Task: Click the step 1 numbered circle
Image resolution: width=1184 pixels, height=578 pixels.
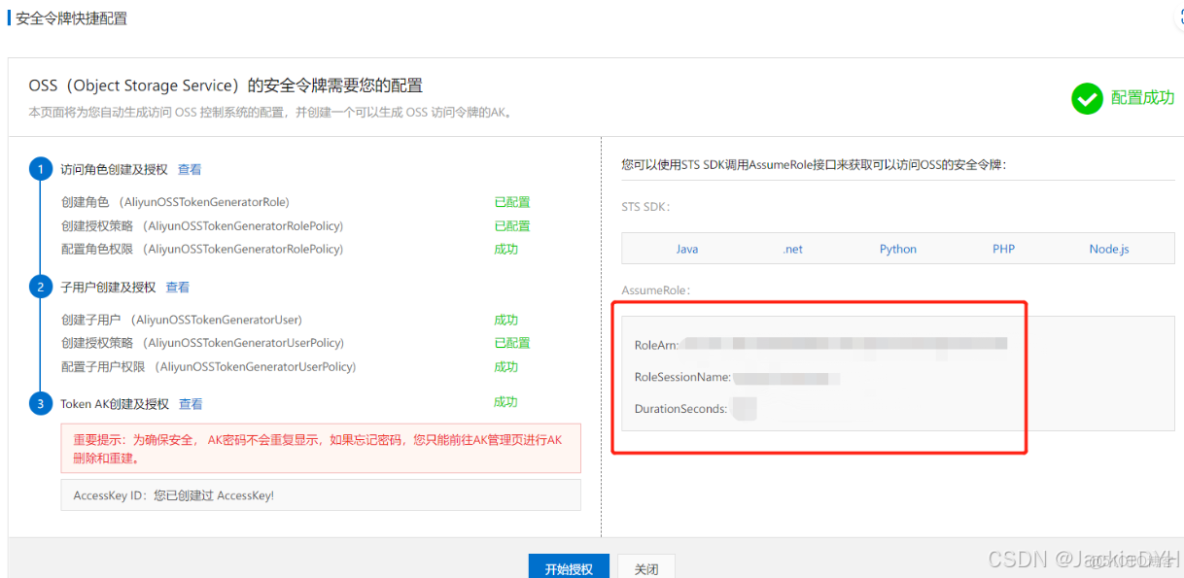Action: click(x=40, y=168)
